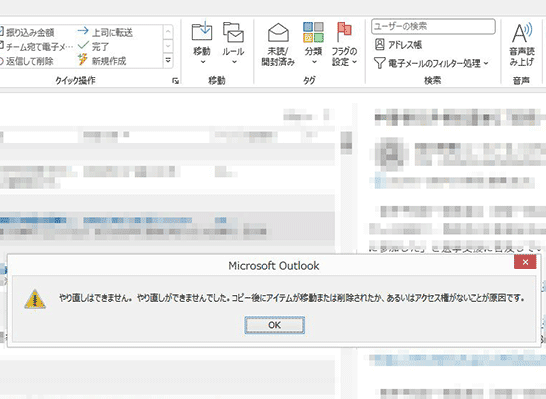The width and height of the screenshot is (546, 399).
Task: Close the Microsoft Outlook error dialog
Action: pyautogui.click(x=525, y=262)
